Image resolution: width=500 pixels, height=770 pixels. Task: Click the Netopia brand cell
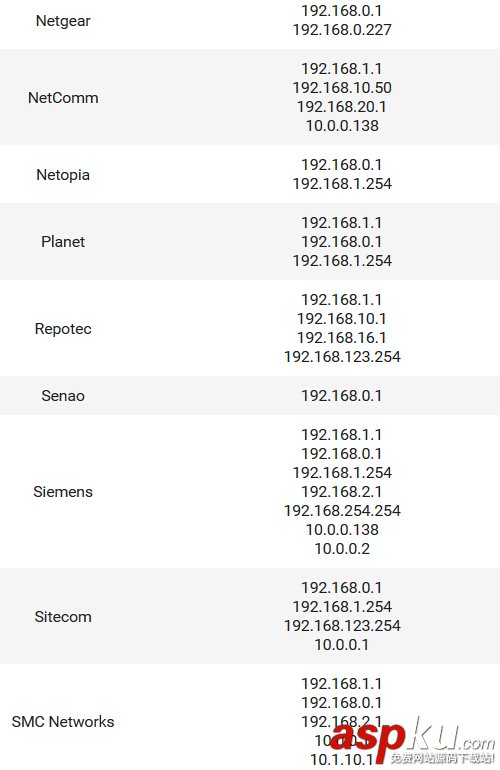tap(63, 175)
